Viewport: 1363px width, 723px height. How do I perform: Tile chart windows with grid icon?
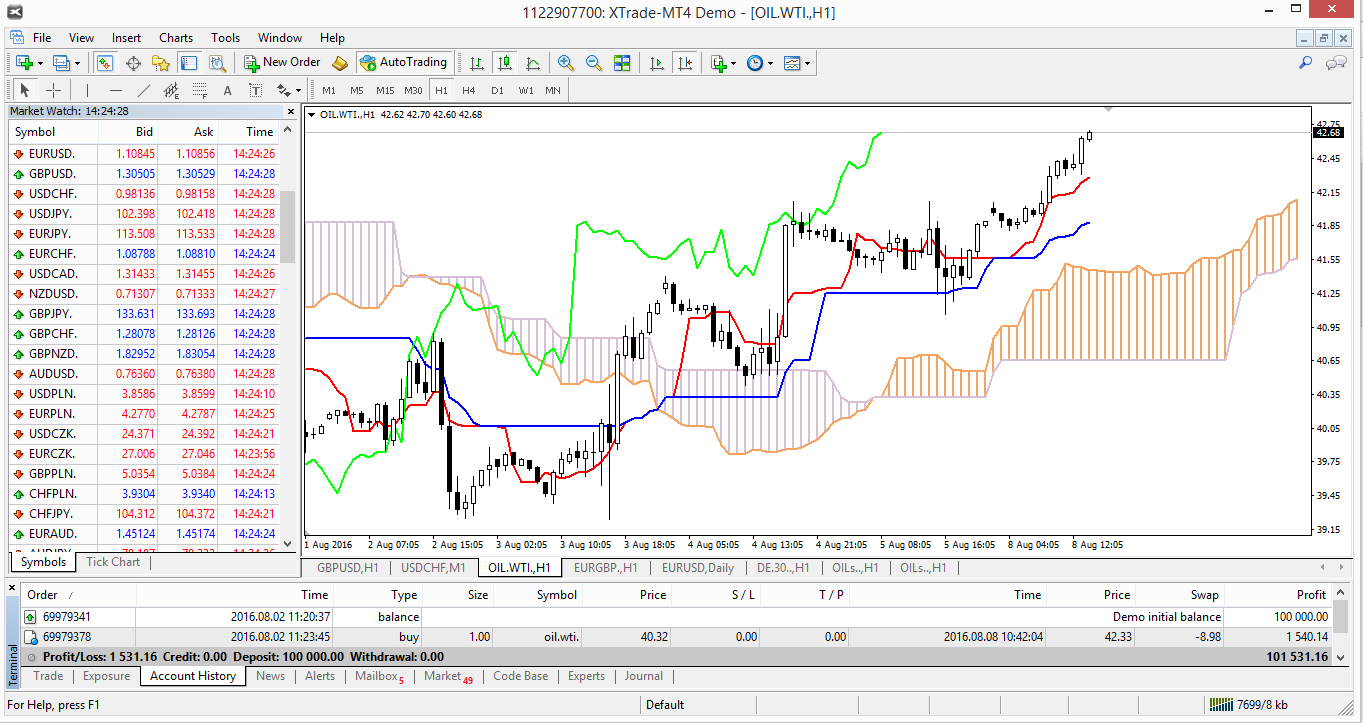pos(622,63)
